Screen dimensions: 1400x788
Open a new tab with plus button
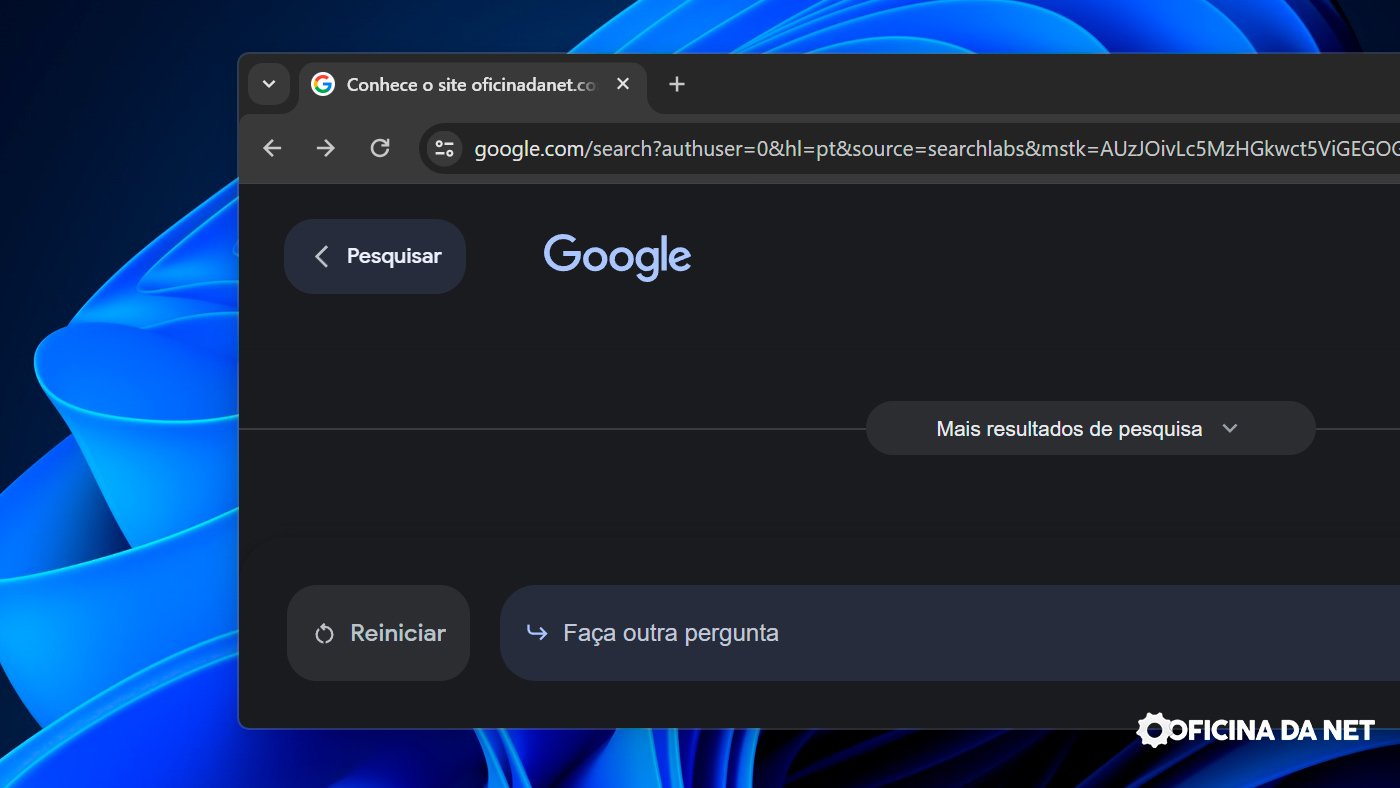677,85
